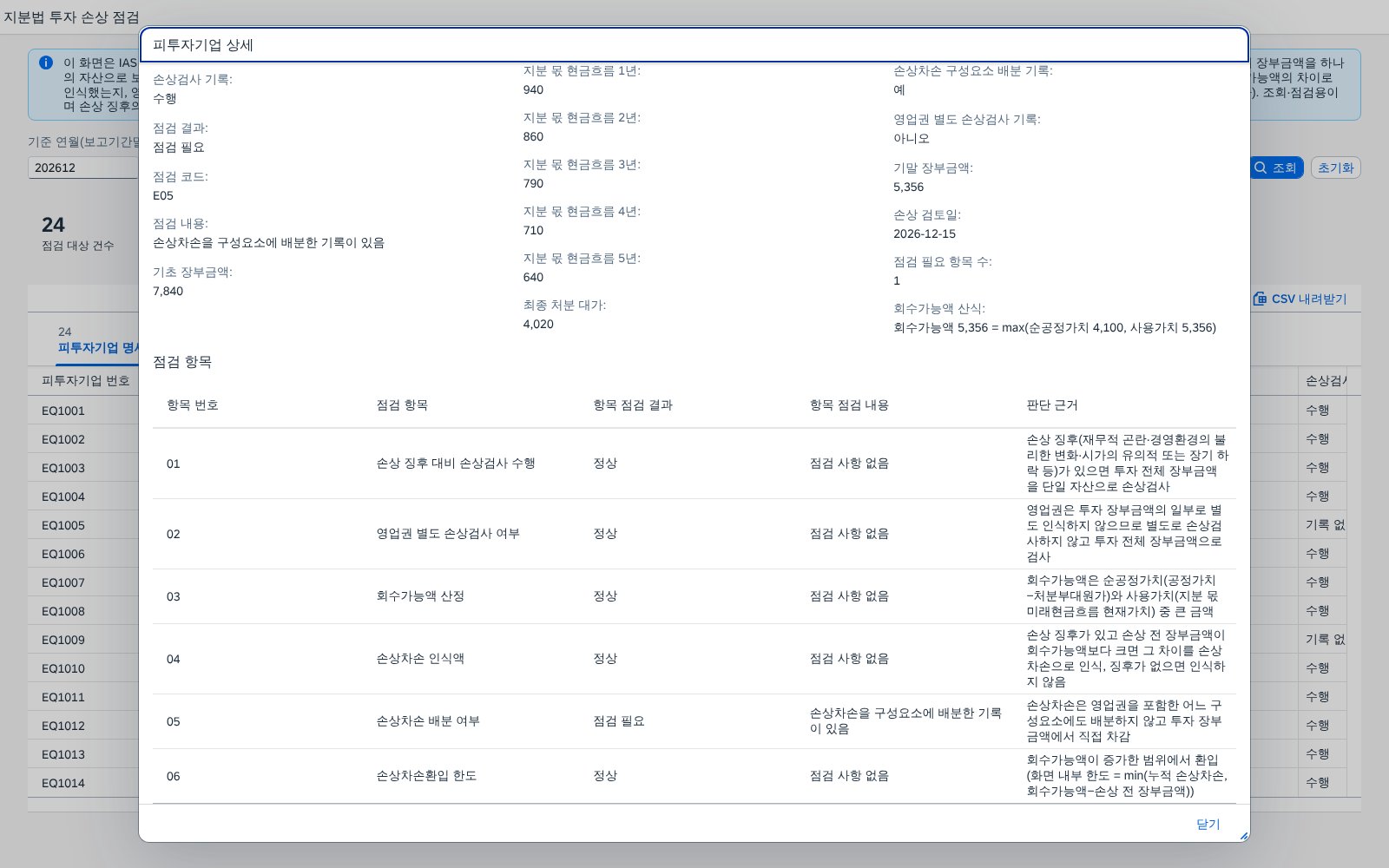Click the magnifier icon on 조회 button
The height and width of the screenshot is (868, 1389).
tap(1261, 168)
